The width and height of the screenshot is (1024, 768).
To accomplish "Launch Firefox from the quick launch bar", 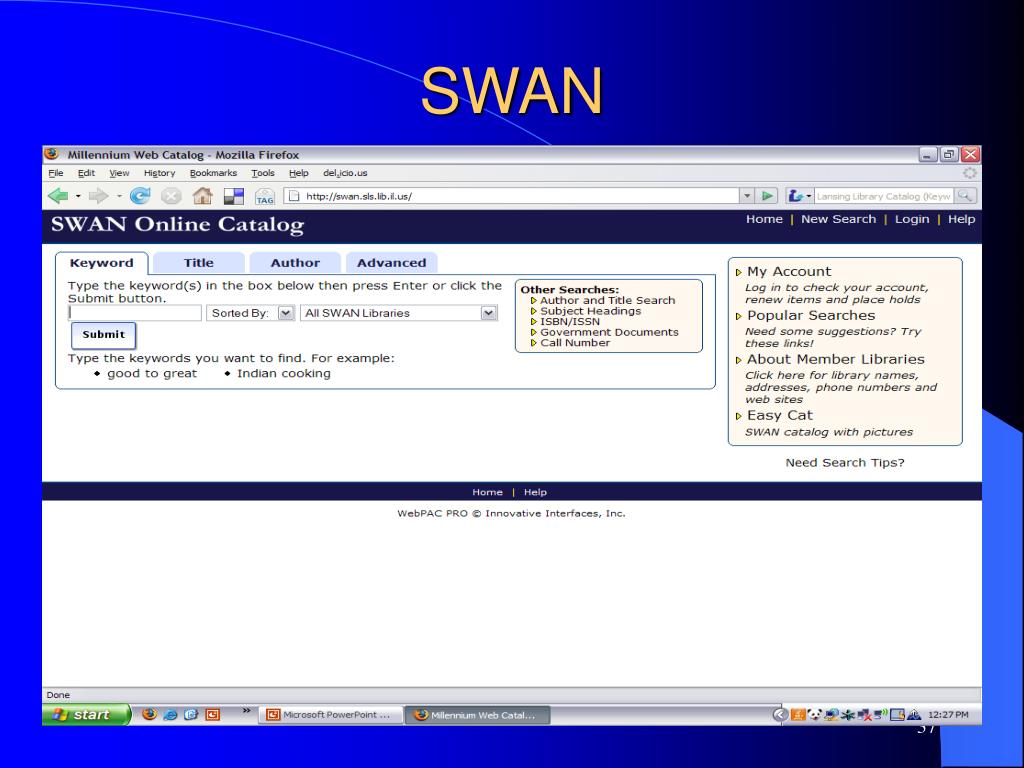I will 150,714.
